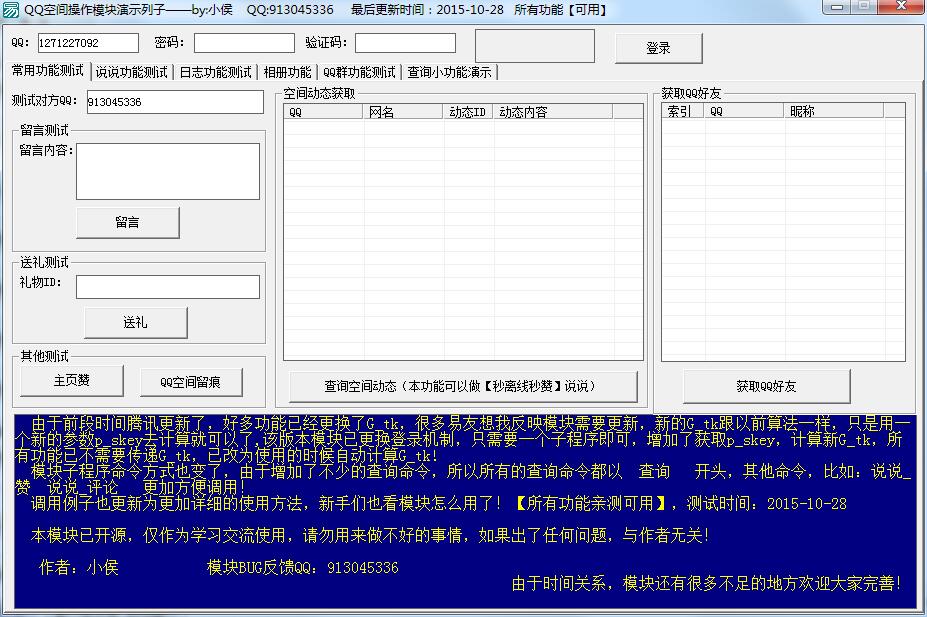Click the QQ空间留痕 button
Screen dimensions: 927x617
coord(191,382)
